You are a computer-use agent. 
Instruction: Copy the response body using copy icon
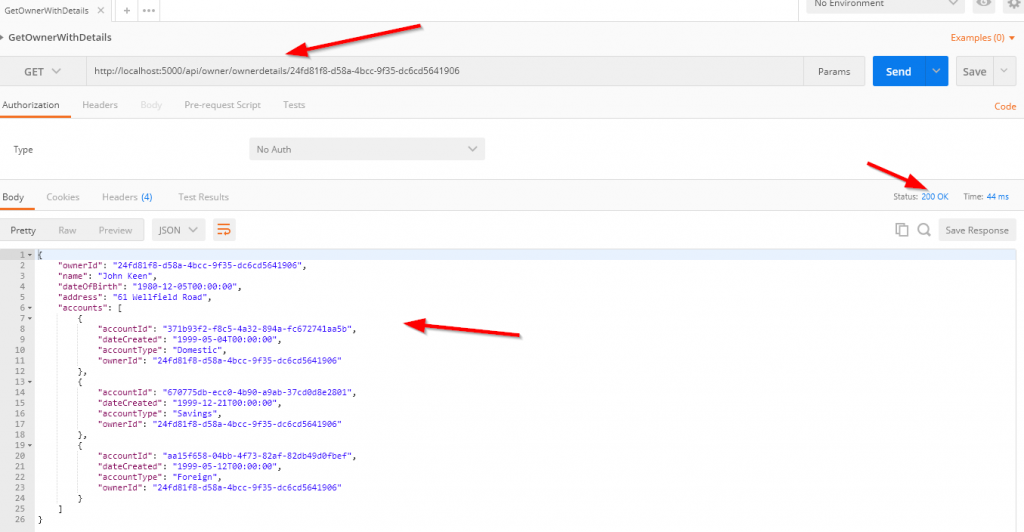[x=902, y=230]
